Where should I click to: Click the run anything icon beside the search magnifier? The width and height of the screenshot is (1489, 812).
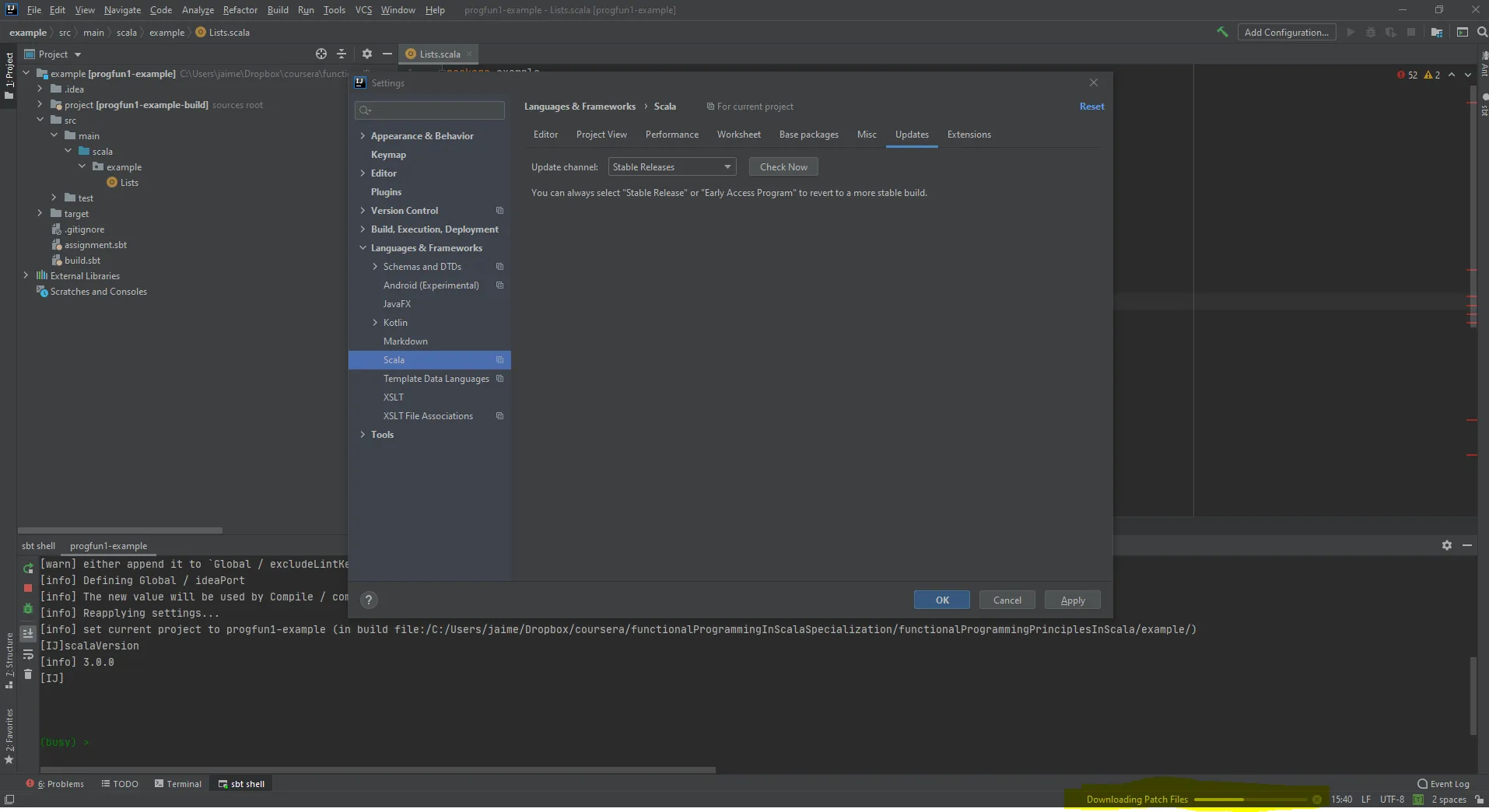(x=1463, y=32)
